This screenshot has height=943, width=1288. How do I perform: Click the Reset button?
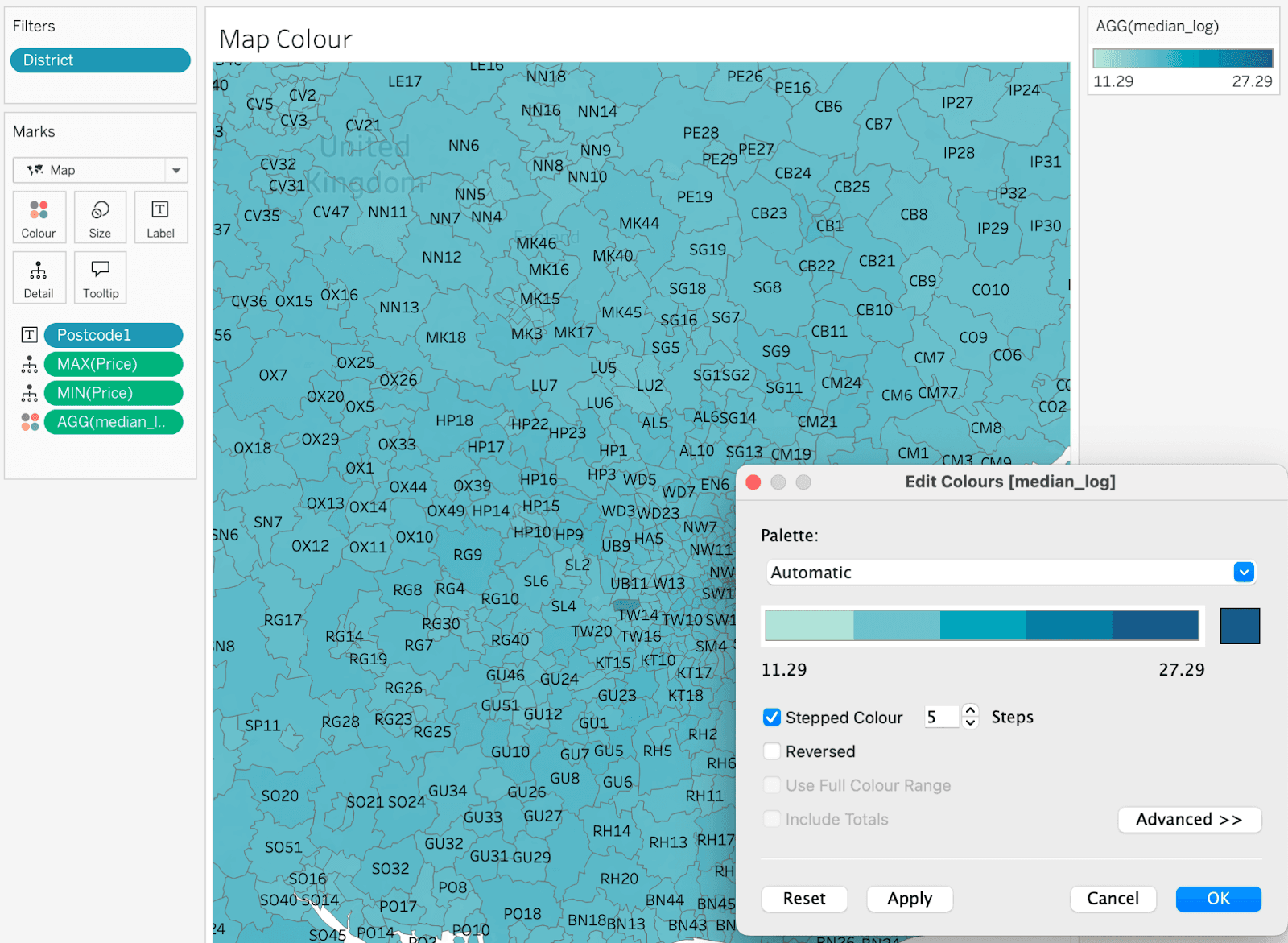coord(803,899)
